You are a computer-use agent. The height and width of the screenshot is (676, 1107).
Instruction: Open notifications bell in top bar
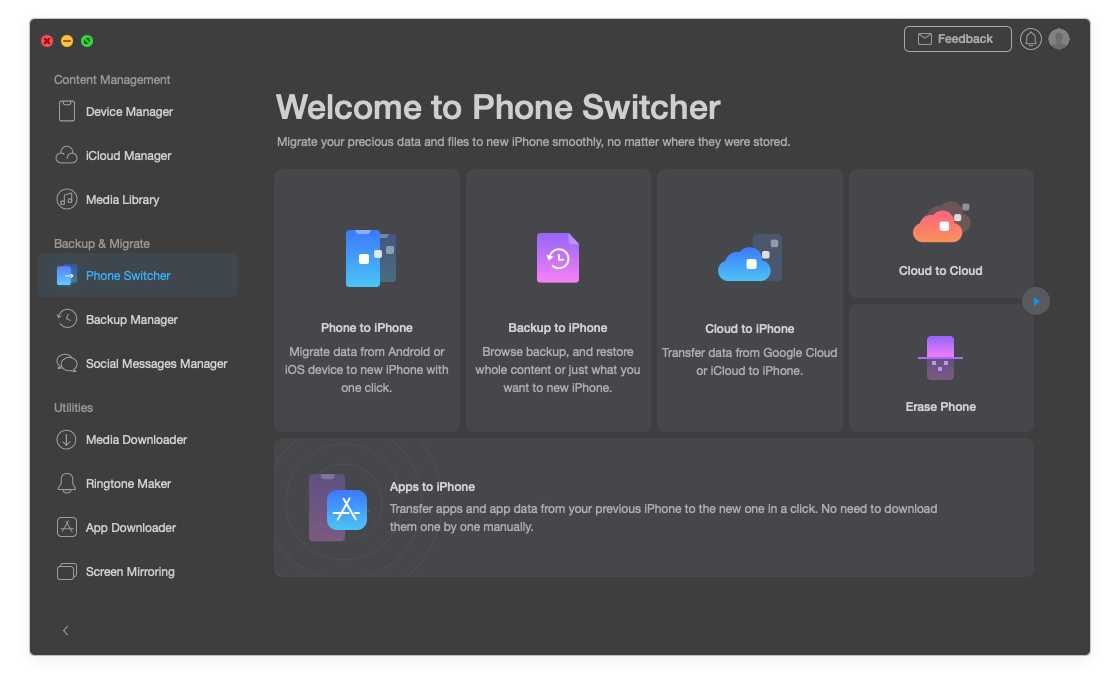coord(1031,39)
